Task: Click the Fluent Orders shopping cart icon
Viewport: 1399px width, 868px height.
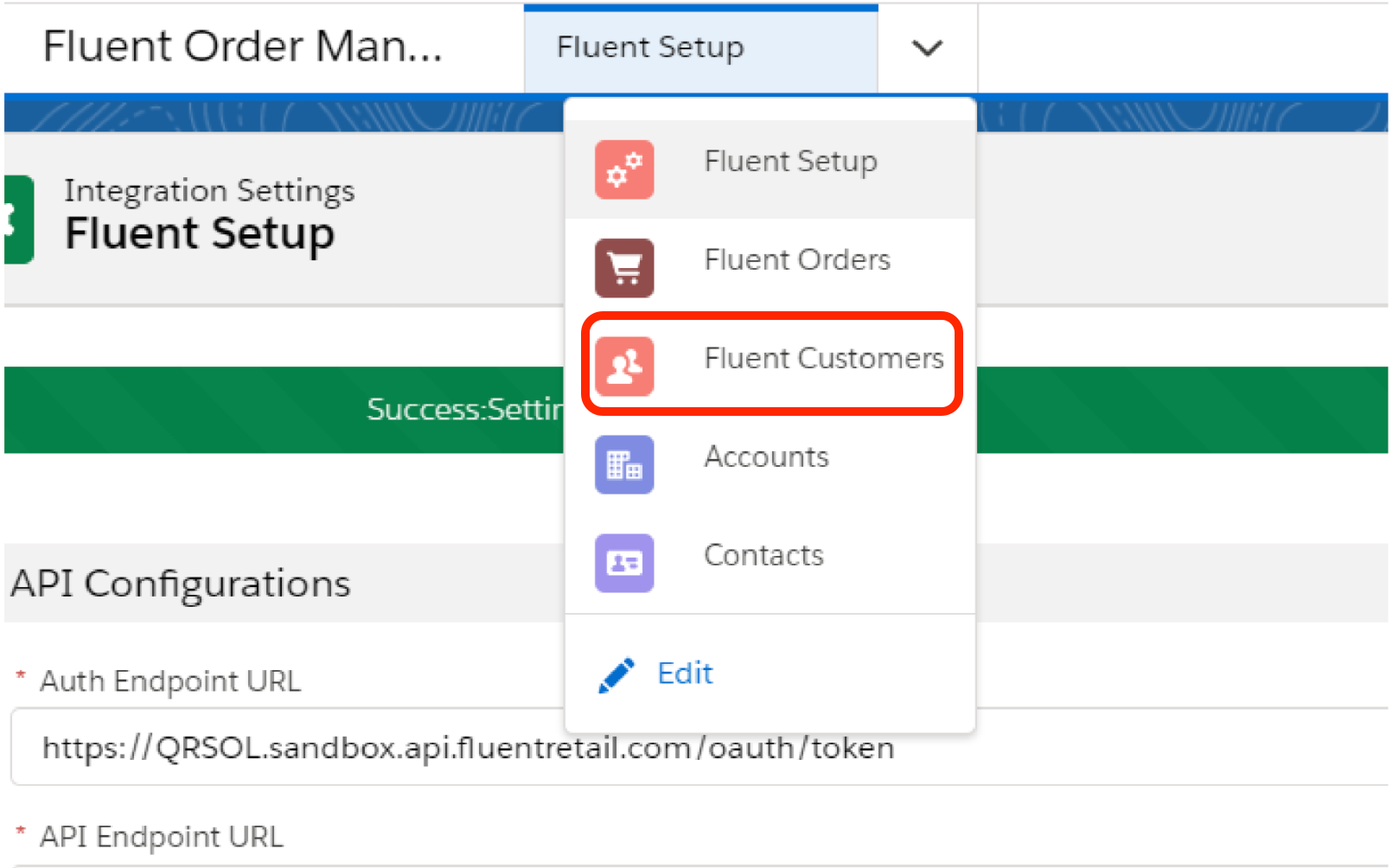Action: click(624, 268)
